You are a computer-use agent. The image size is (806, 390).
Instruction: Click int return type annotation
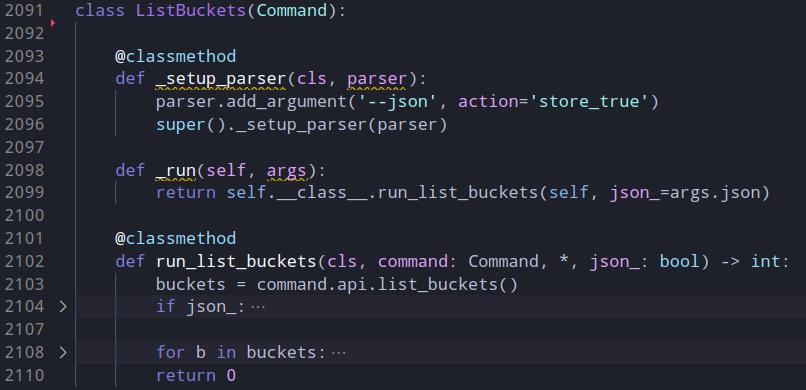click(x=765, y=262)
